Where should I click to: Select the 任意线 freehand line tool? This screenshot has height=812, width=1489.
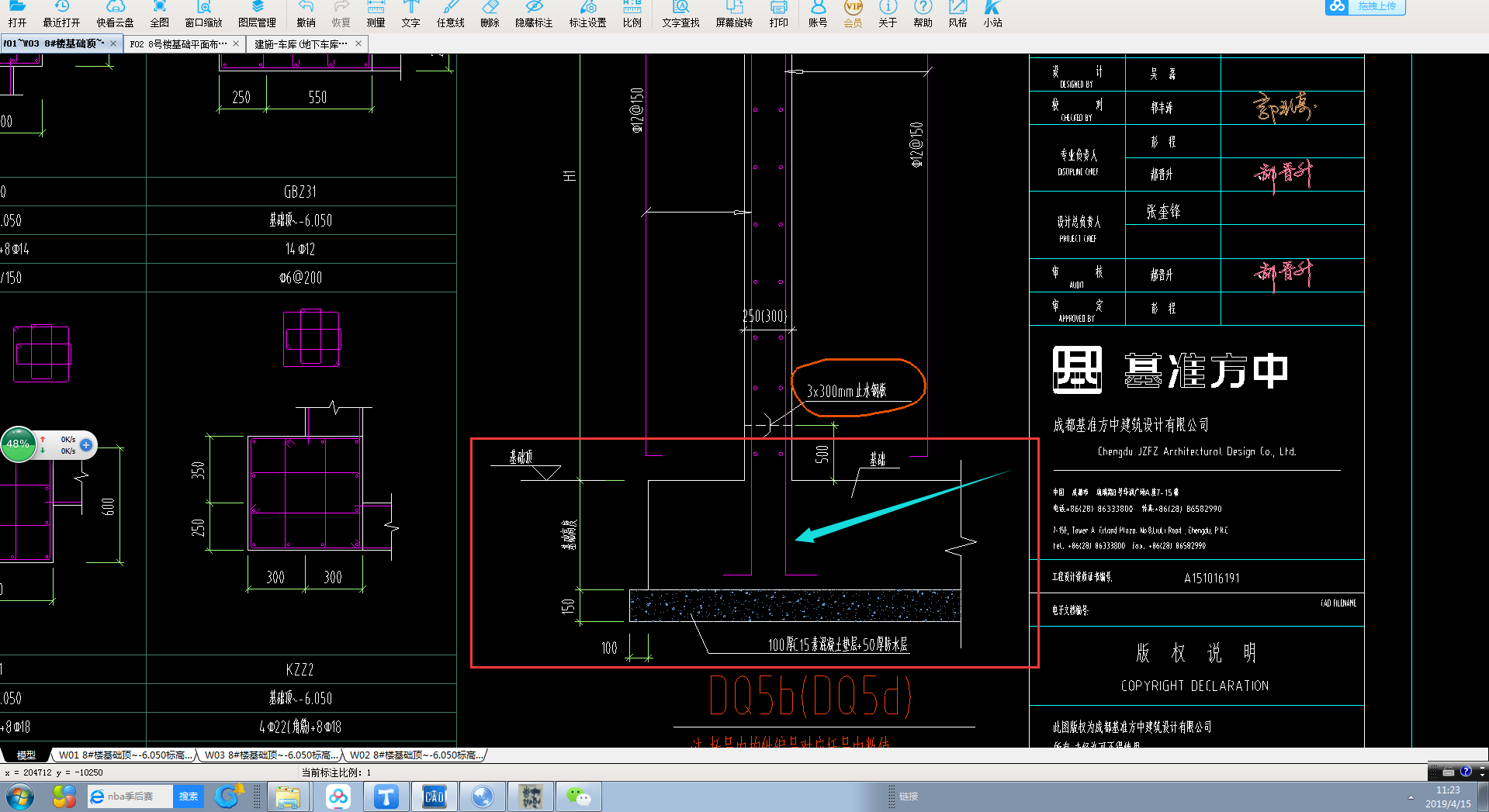tap(450, 14)
